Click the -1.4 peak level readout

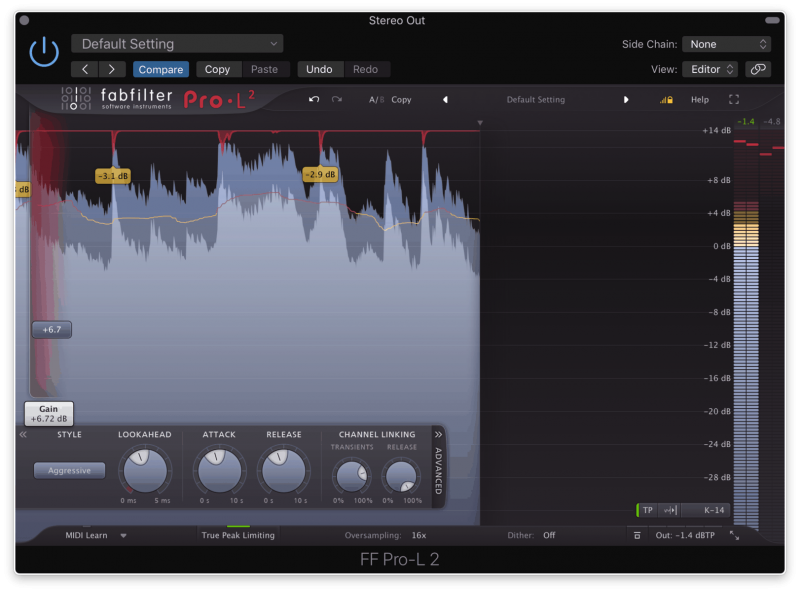[x=745, y=121]
